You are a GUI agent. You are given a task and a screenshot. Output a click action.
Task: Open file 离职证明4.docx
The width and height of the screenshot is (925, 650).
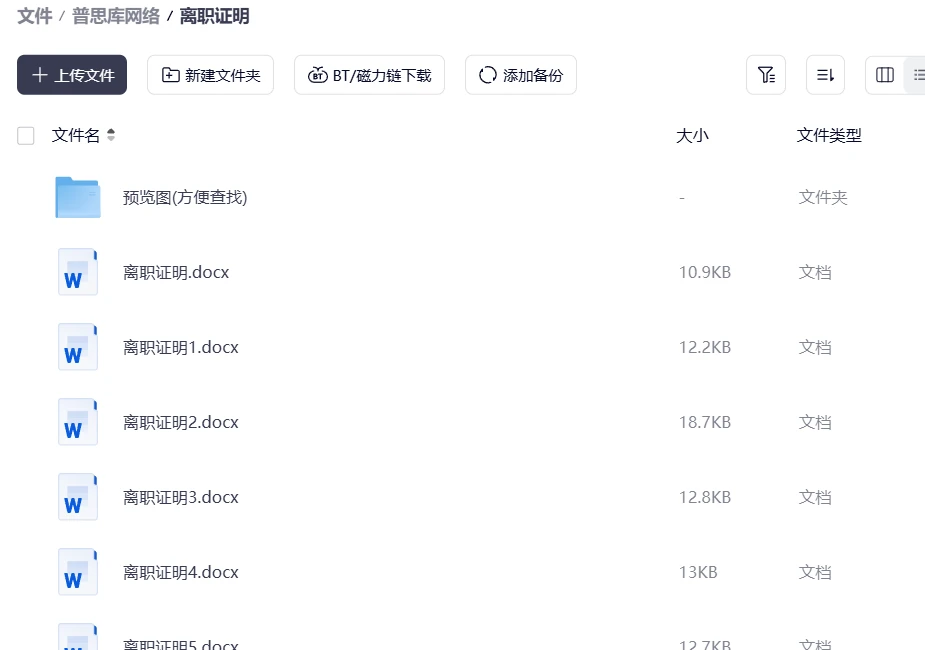click(181, 572)
